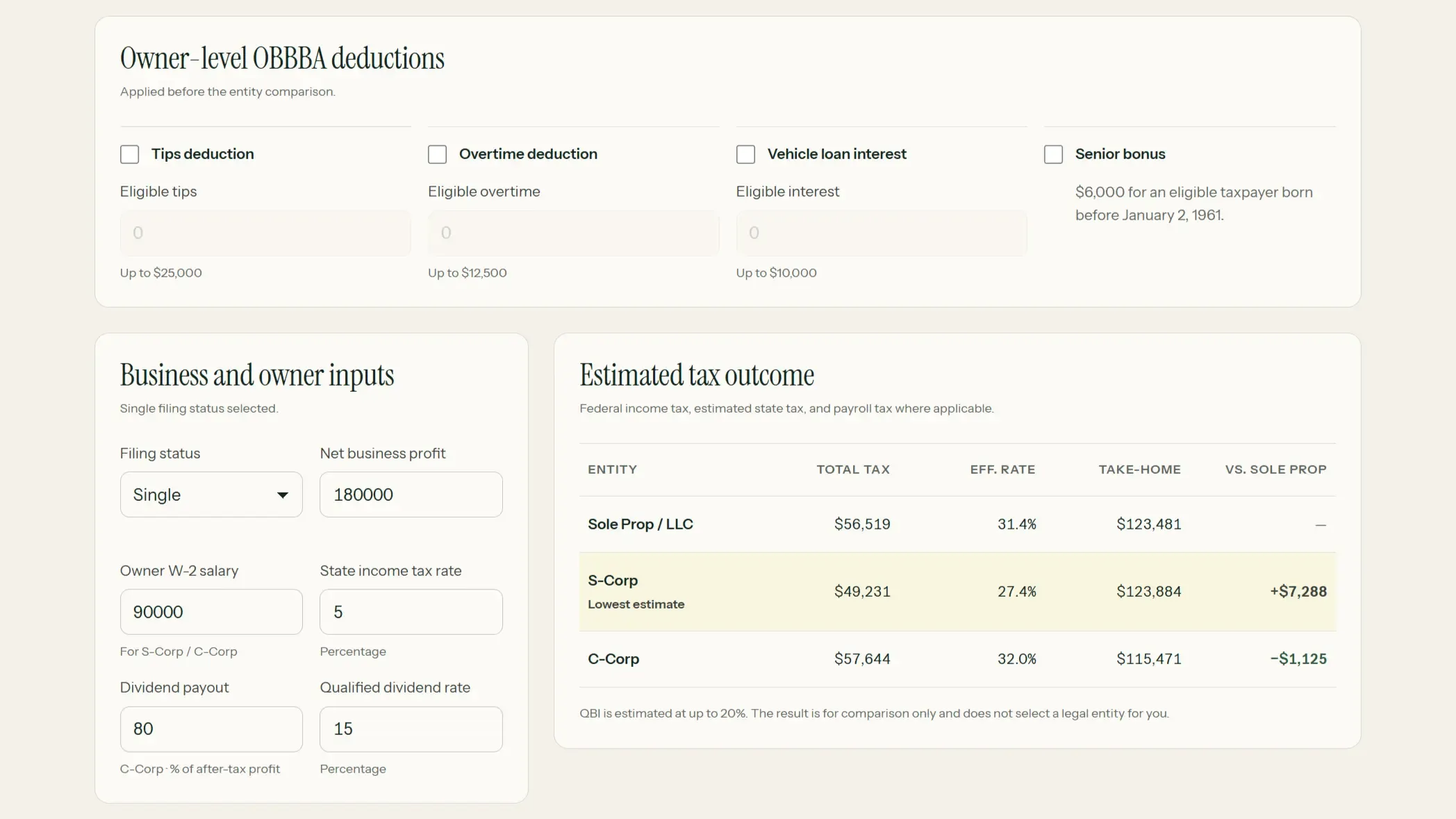This screenshot has width=1456, height=819.
Task: Click the TAKE-HOME column header
Action: pos(1139,470)
